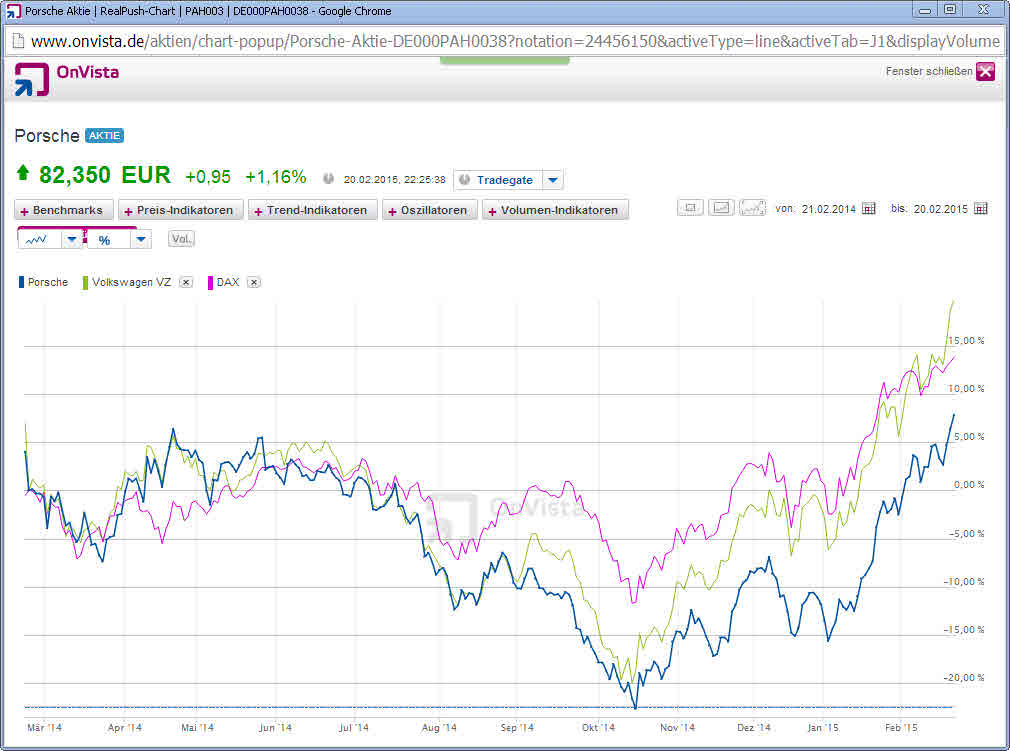Open the 'von' date calendar picker

(x=869, y=209)
